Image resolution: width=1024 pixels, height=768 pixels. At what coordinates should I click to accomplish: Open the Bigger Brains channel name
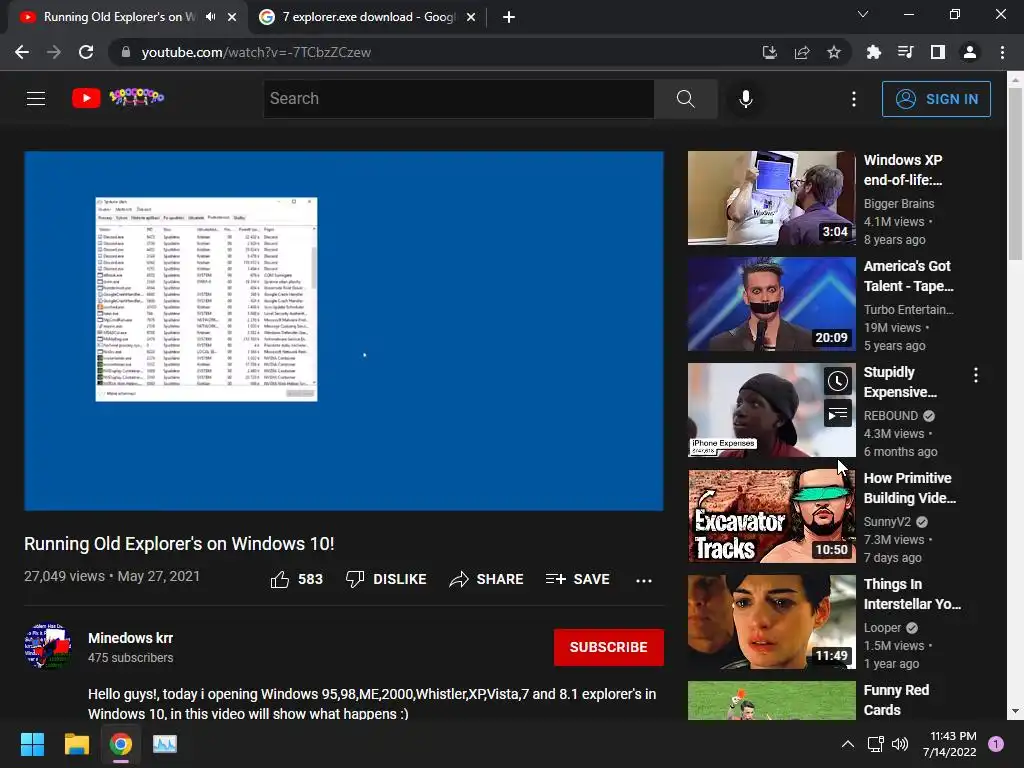pos(899,204)
